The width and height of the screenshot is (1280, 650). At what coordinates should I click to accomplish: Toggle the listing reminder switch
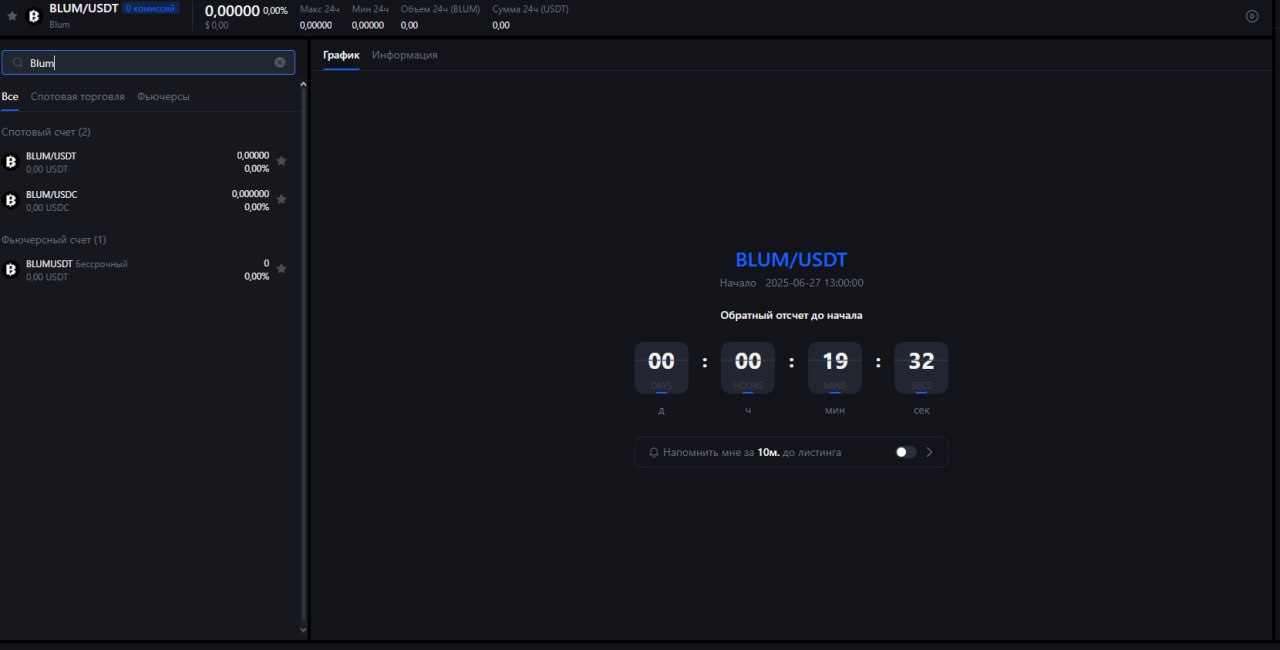pos(905,452)
